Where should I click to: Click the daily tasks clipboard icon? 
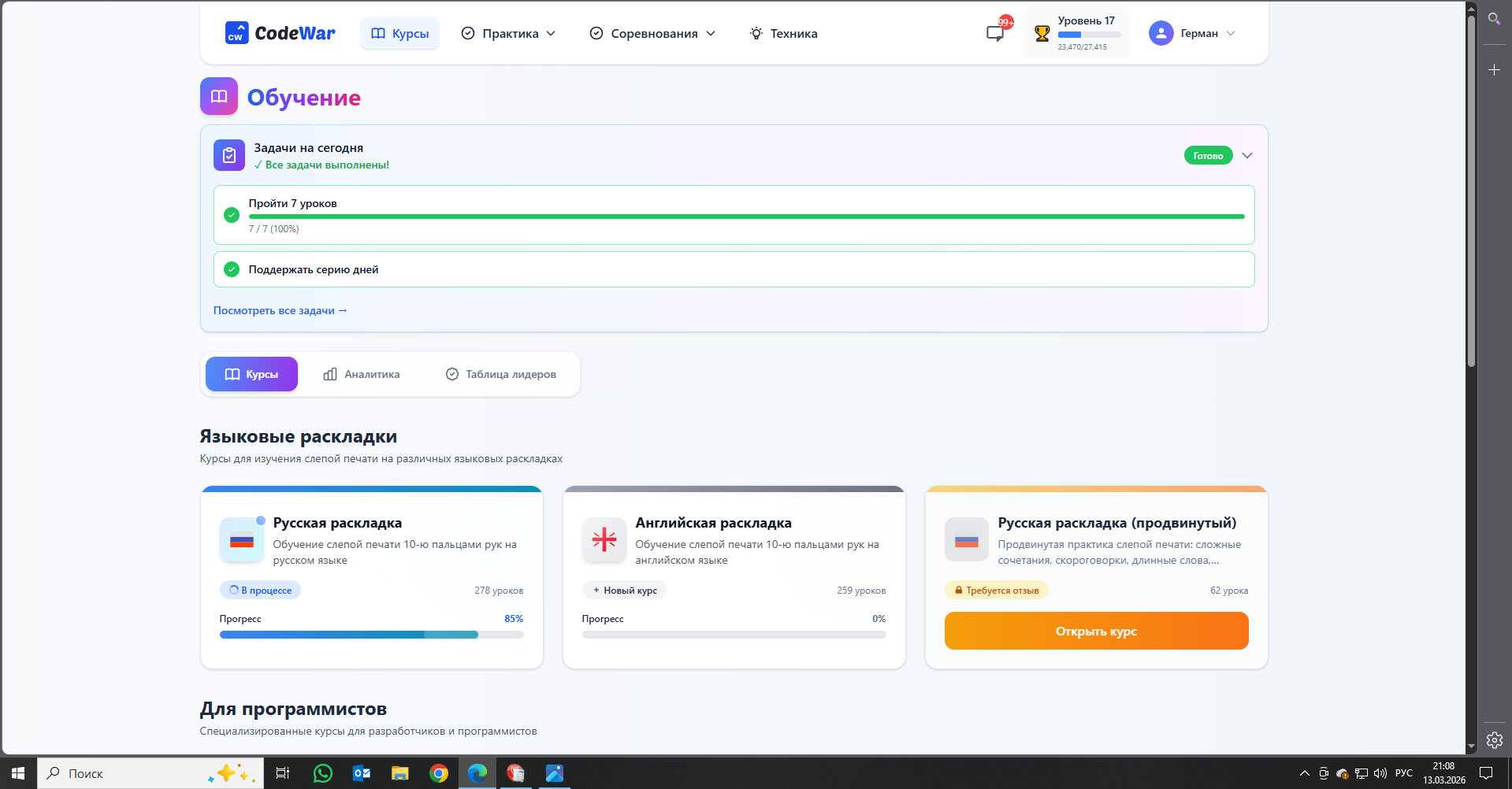click(229, 155)
